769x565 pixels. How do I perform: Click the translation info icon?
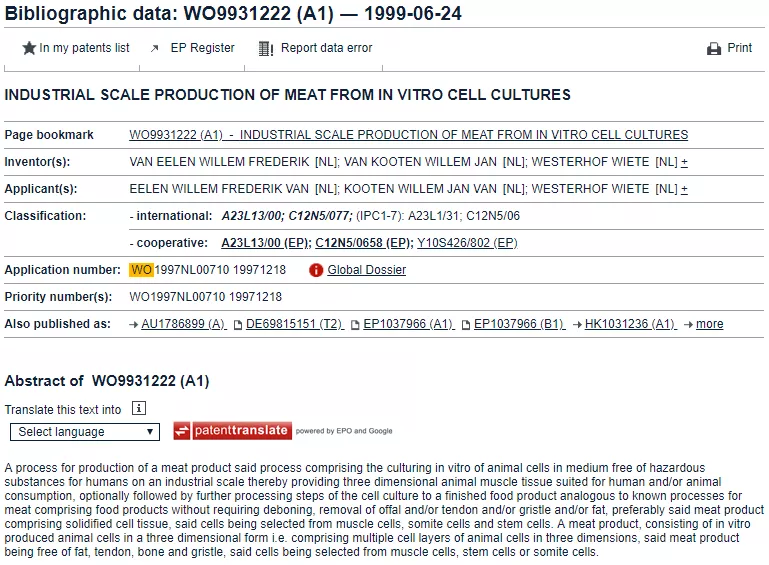[139, 408]
